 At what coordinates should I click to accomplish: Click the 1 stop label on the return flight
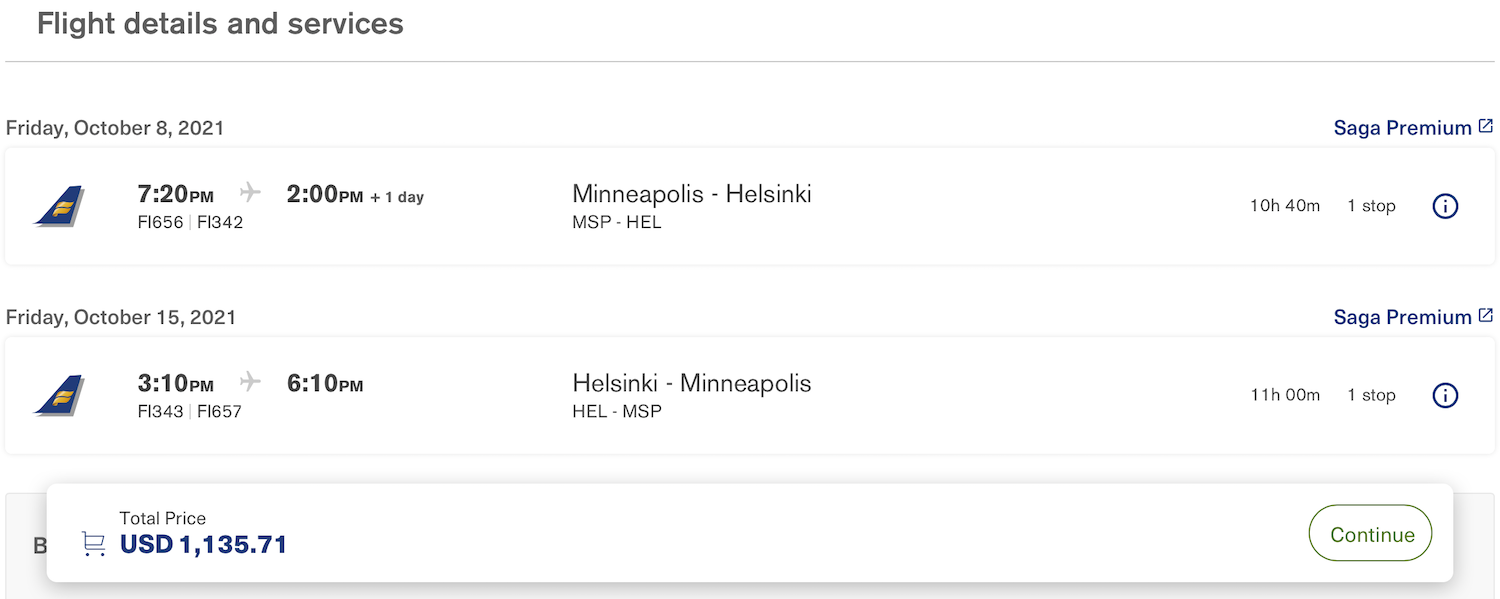click(1371, 394)
